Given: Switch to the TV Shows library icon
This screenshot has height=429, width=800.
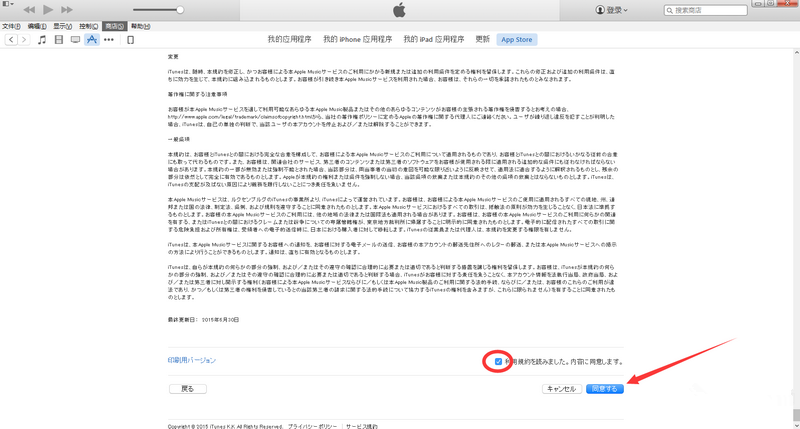Looking at the screenshot, I should 75,40.
